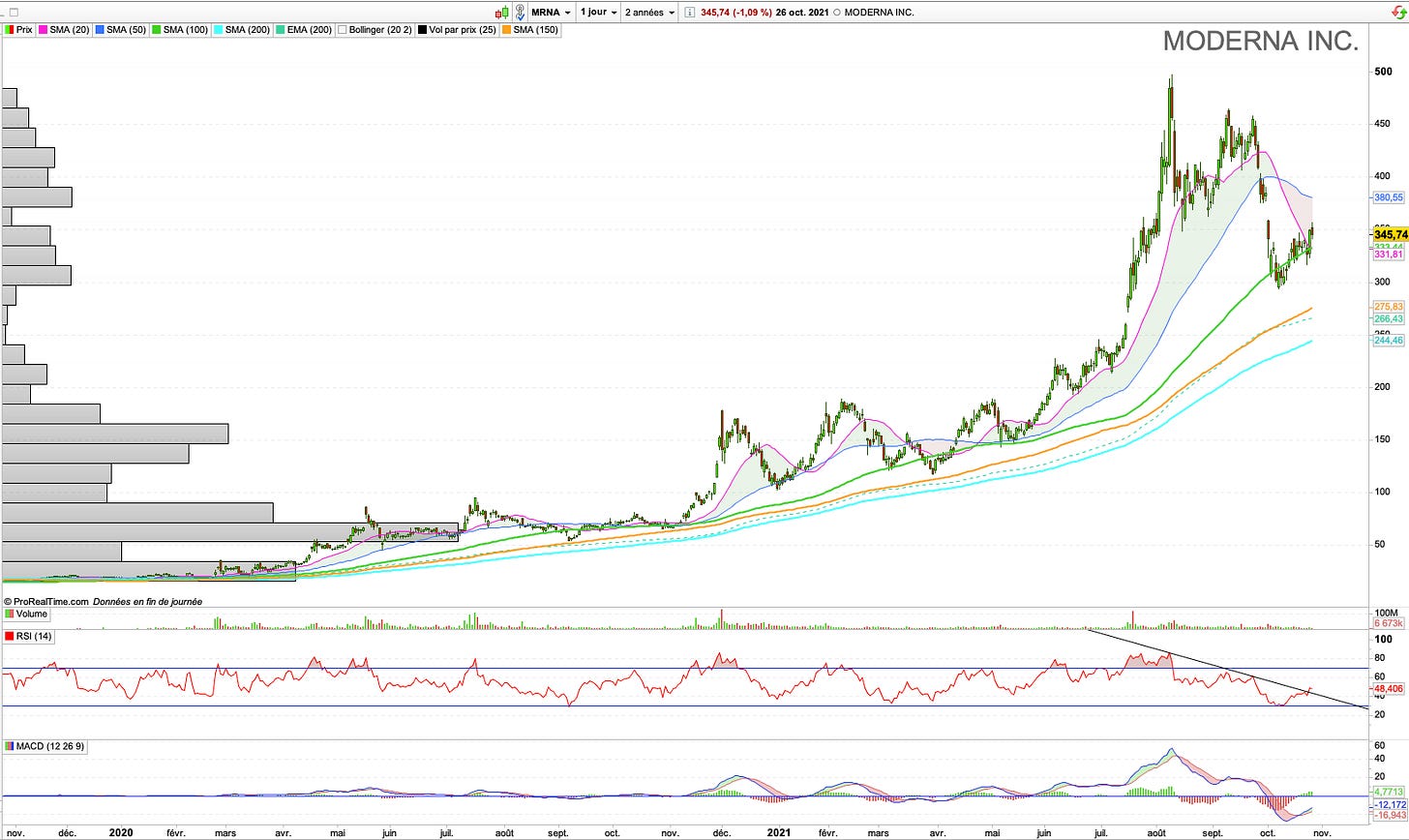Click the 2021 label on time axis
This screenshot has width=1409, height=840.
pos(779,832)
